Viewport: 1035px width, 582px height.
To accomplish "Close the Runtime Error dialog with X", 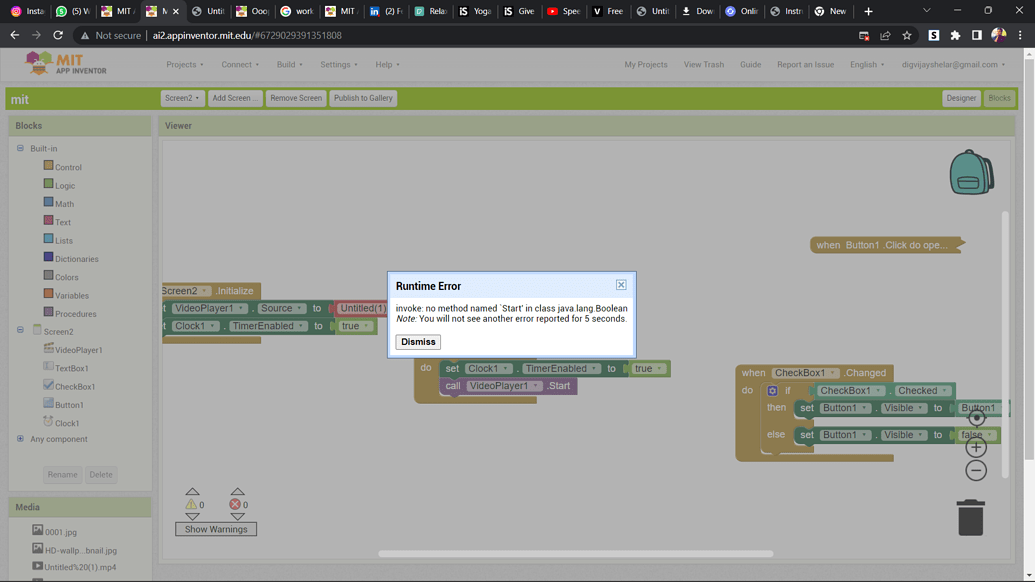I will (621, 285).
